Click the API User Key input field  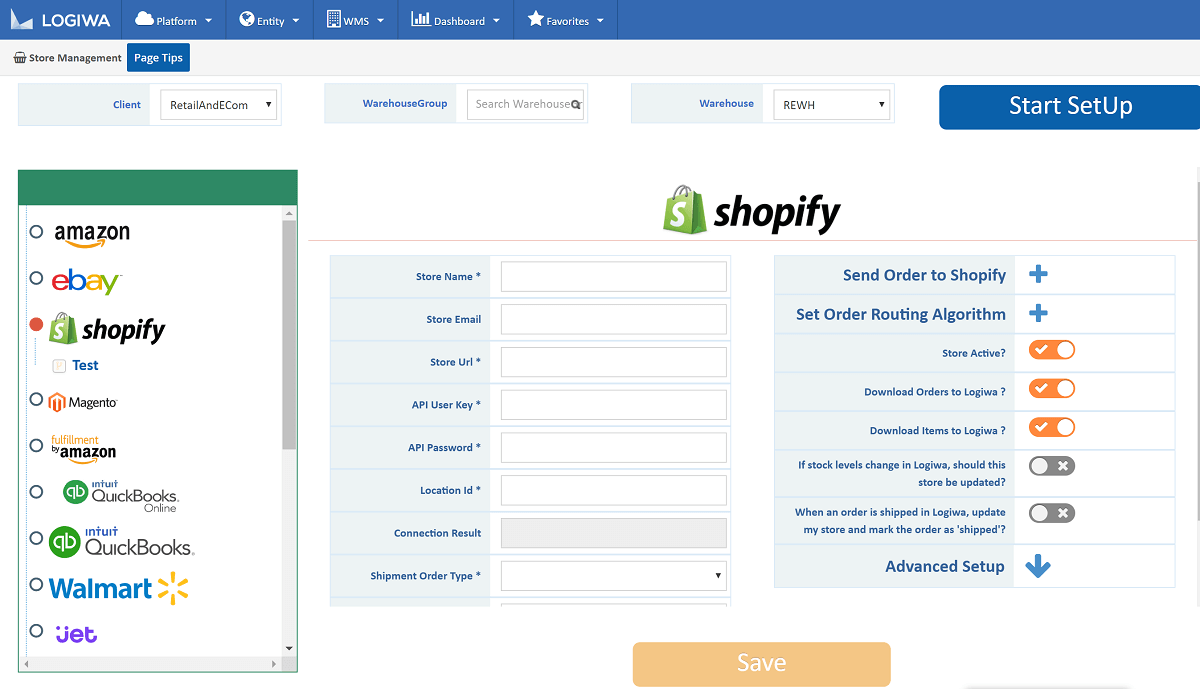coord(613,405)
